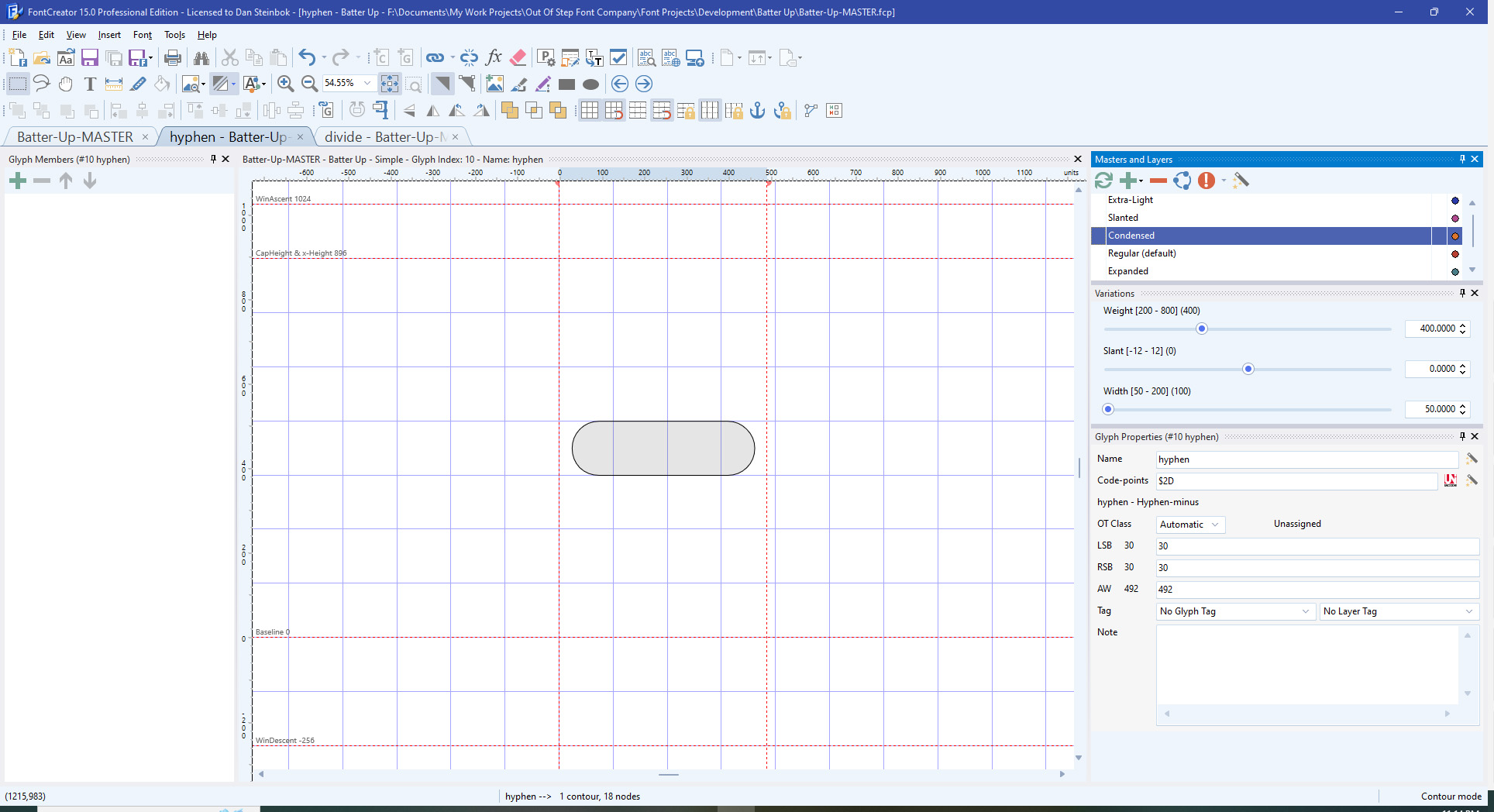Toggle the grid display button
The width and height of the screenshot is (1494, 812).
click(589, 111)
